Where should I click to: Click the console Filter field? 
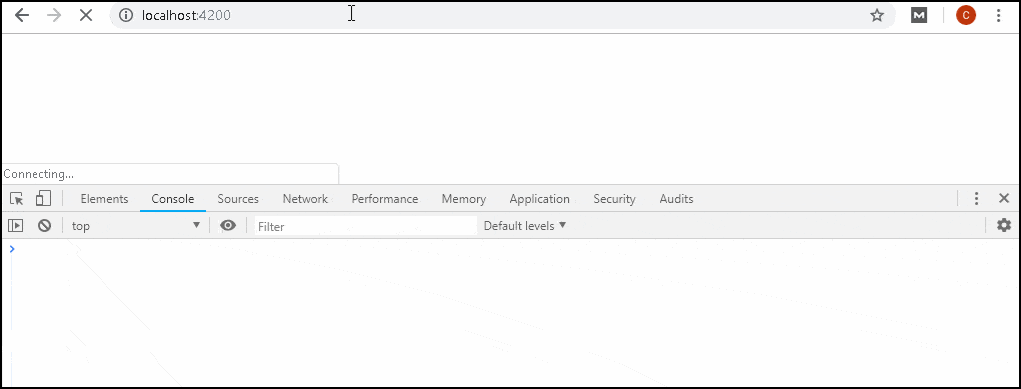coord(365,226)
